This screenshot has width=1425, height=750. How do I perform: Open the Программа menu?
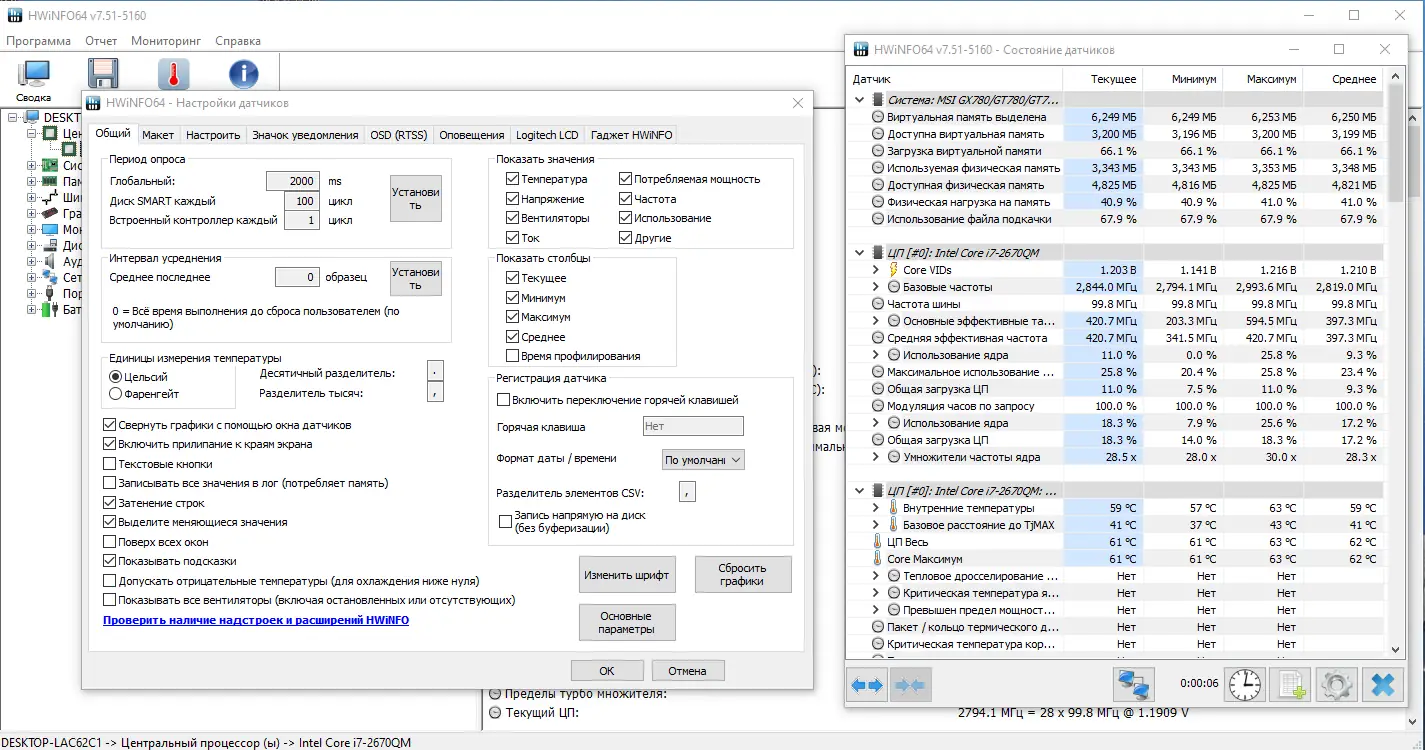tap(39, 41)
